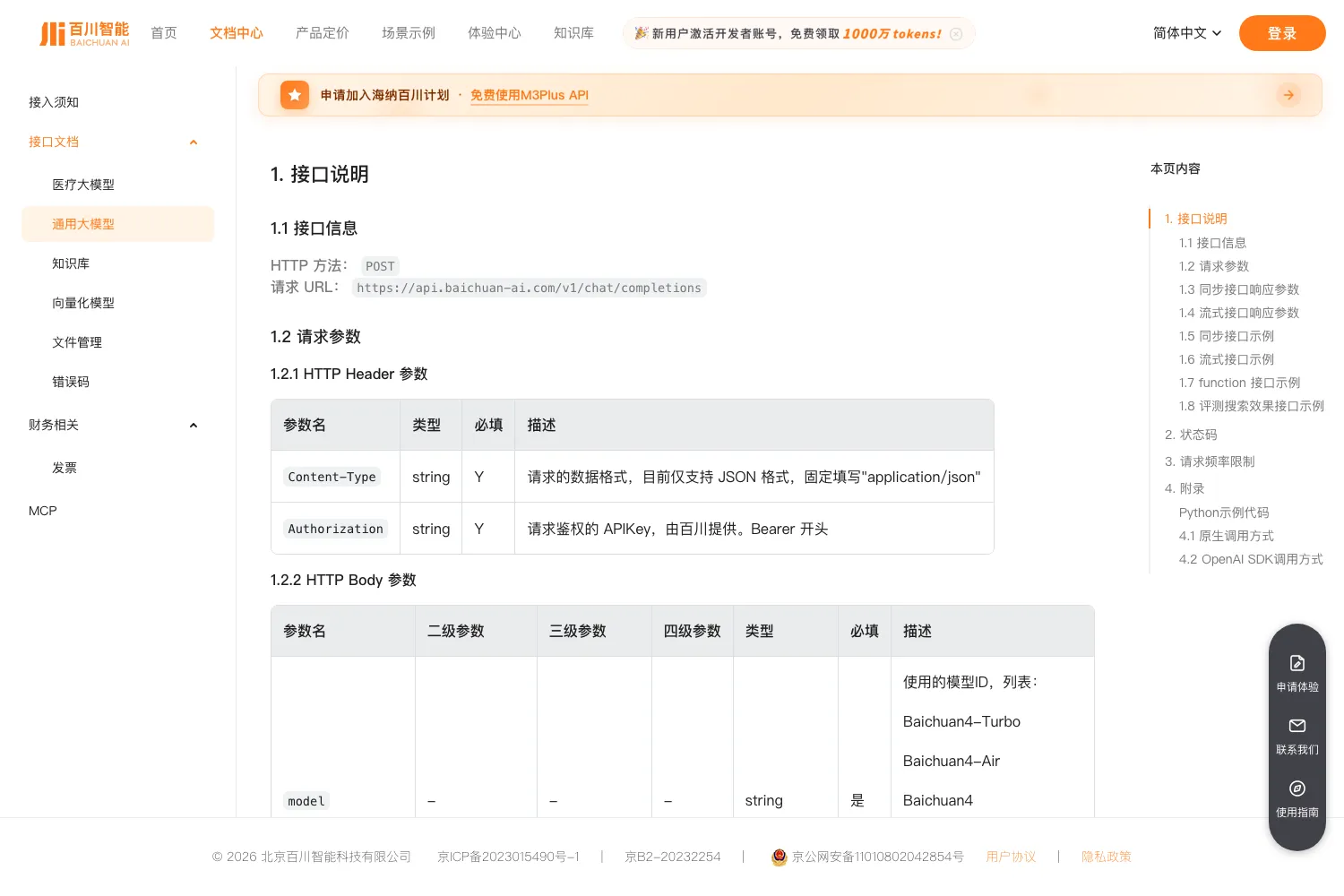Open 文档中心 in the top navigation
Image resolution: width=1344 pixels, height=896 pixels.
(237, 33)
